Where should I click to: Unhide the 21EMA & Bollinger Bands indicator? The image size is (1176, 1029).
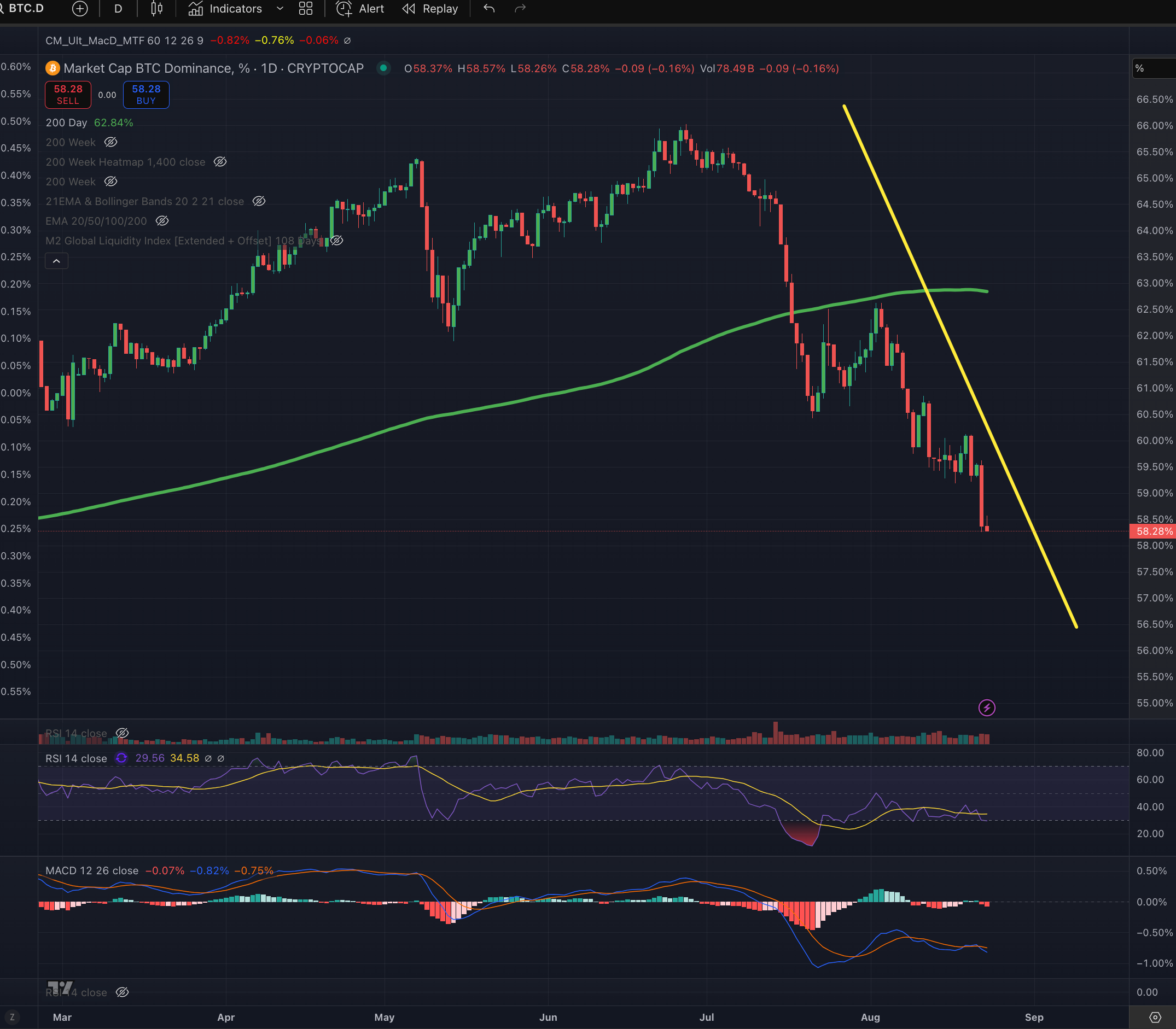point(259,202)
